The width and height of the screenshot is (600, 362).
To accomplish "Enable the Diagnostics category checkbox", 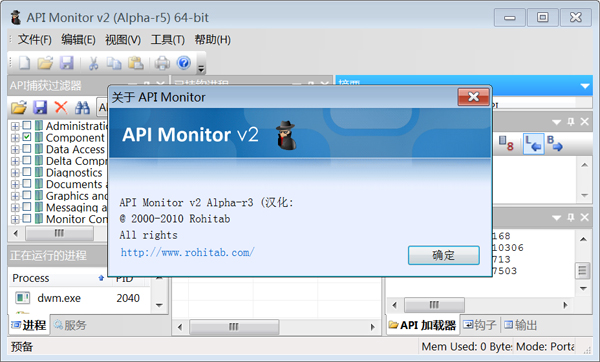I will click(x=27, y=172).
